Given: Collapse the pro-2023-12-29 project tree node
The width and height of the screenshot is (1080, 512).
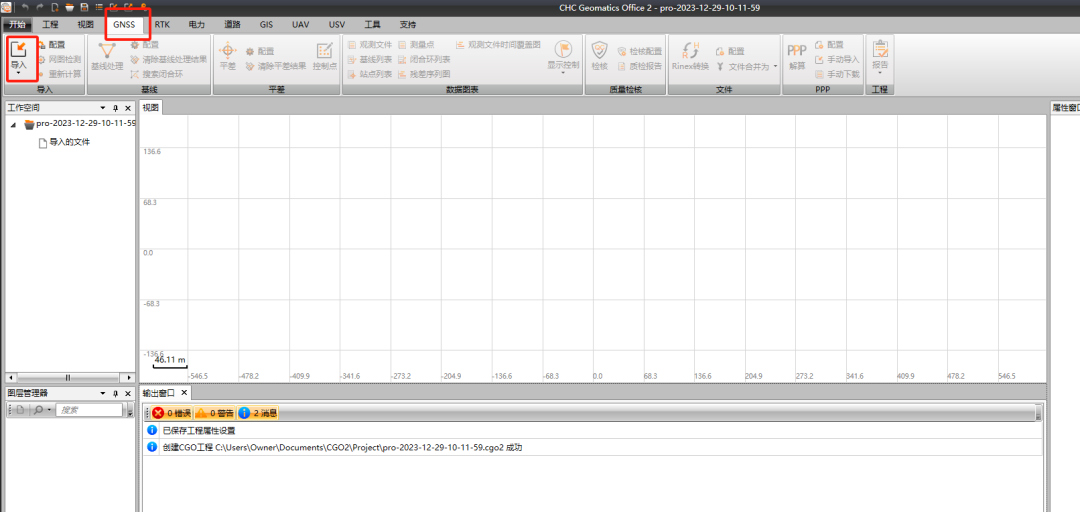Looking at the screenshot, I should [14, 124].
